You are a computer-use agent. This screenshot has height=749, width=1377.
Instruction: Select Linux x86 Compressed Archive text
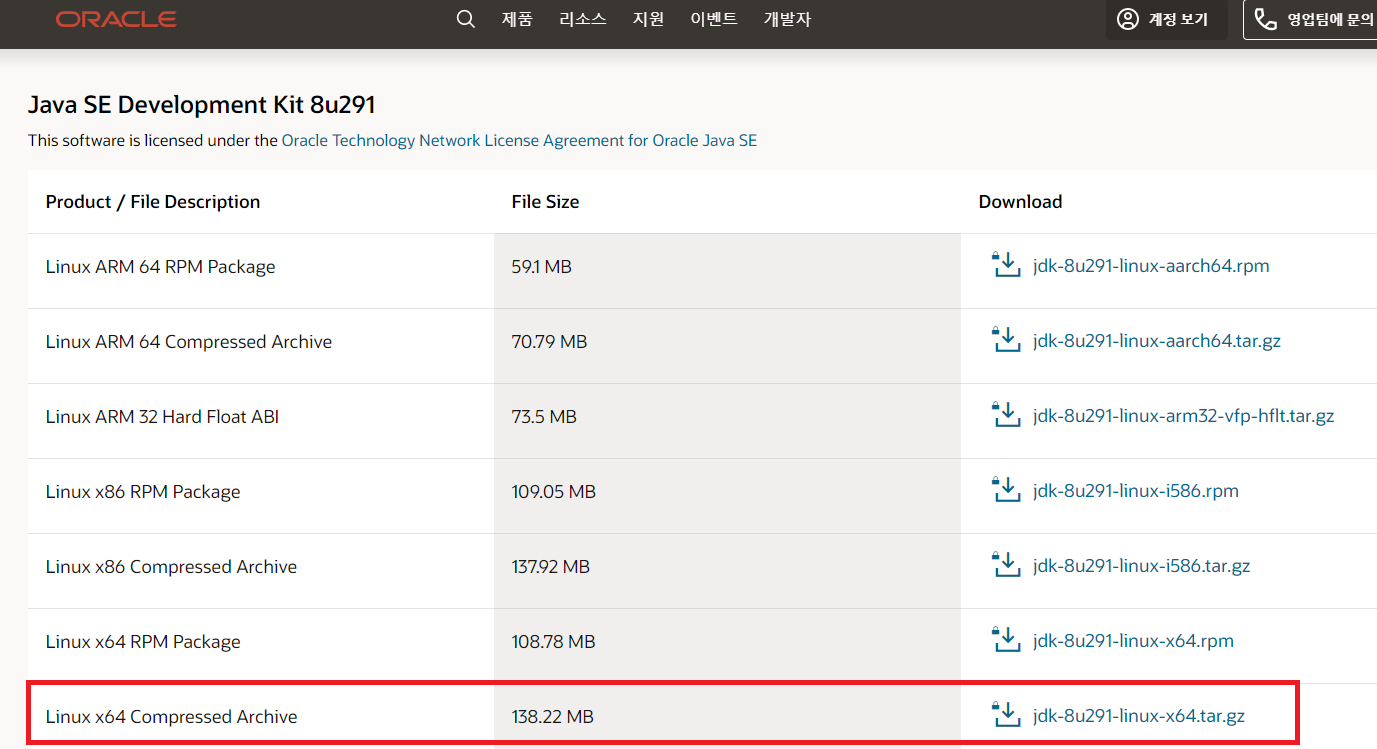[171, 567]
